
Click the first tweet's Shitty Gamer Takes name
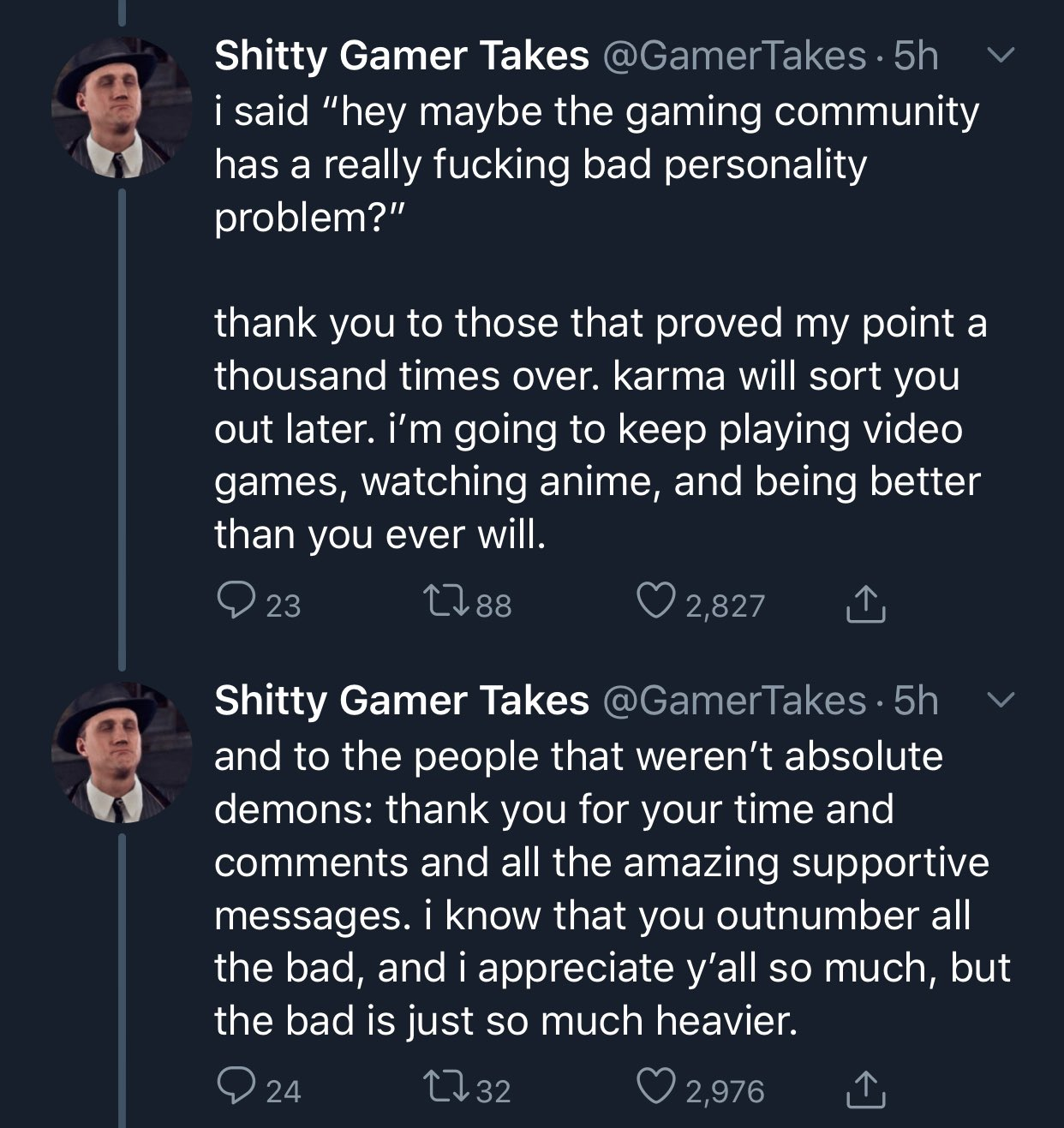pyautogui.click(x=401, y=57)
